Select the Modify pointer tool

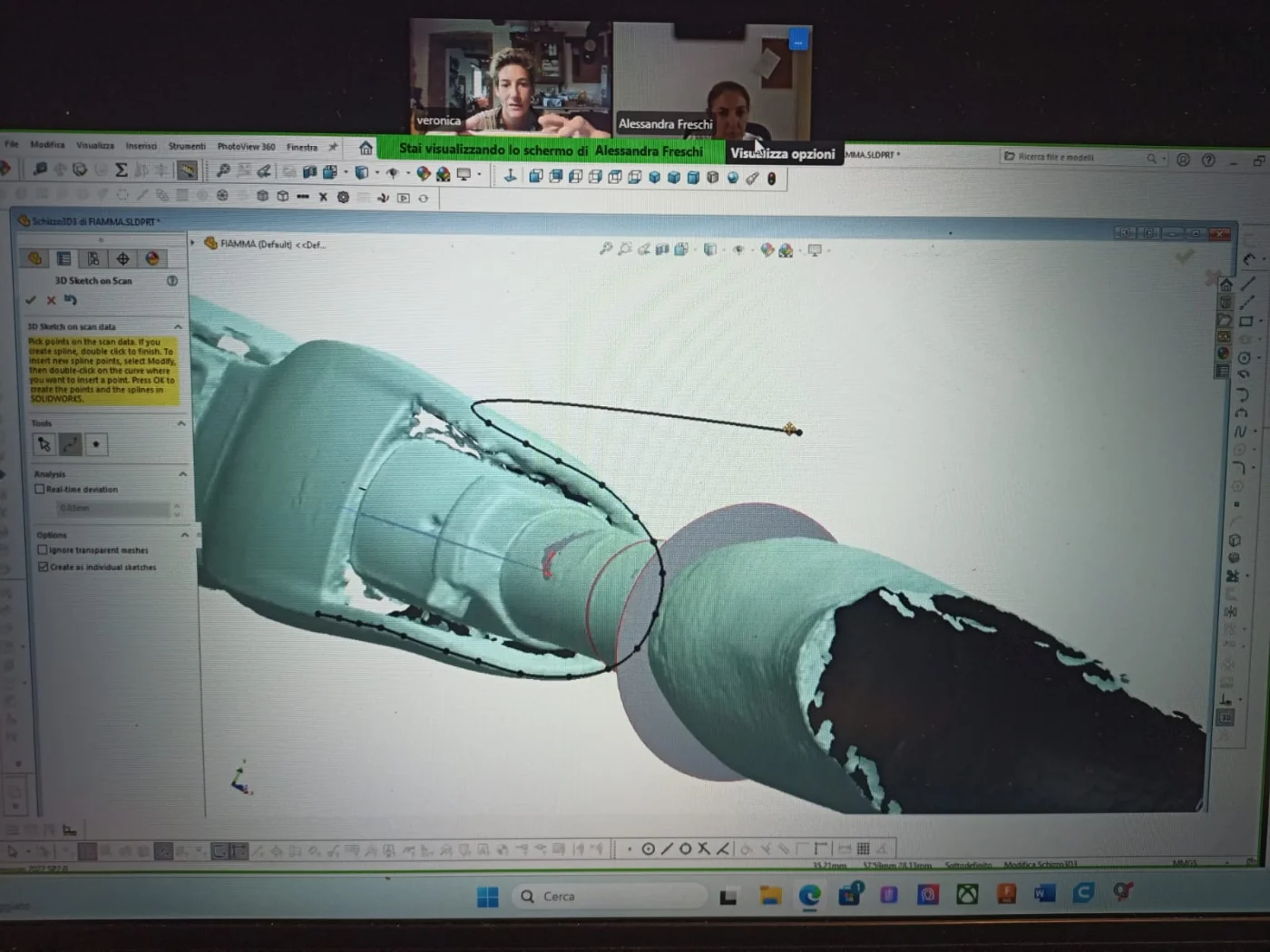44,444
